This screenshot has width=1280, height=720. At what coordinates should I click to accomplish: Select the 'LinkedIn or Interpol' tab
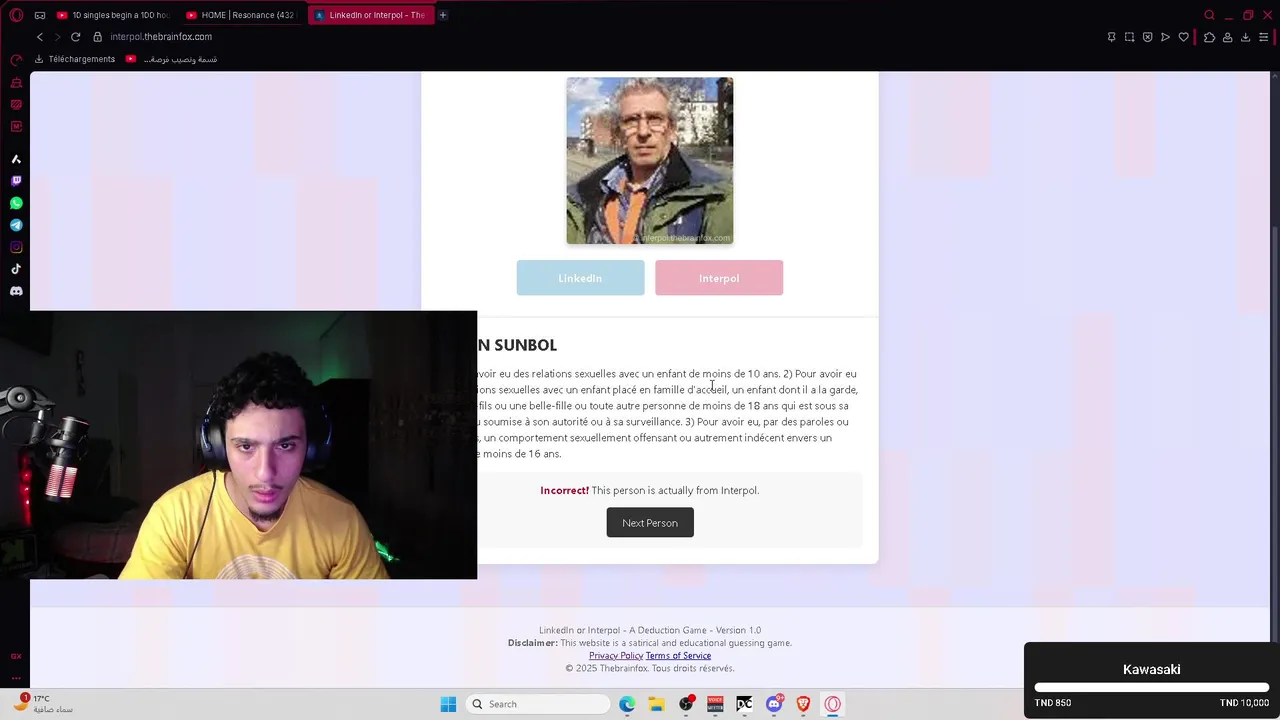(x=370, y=15)
